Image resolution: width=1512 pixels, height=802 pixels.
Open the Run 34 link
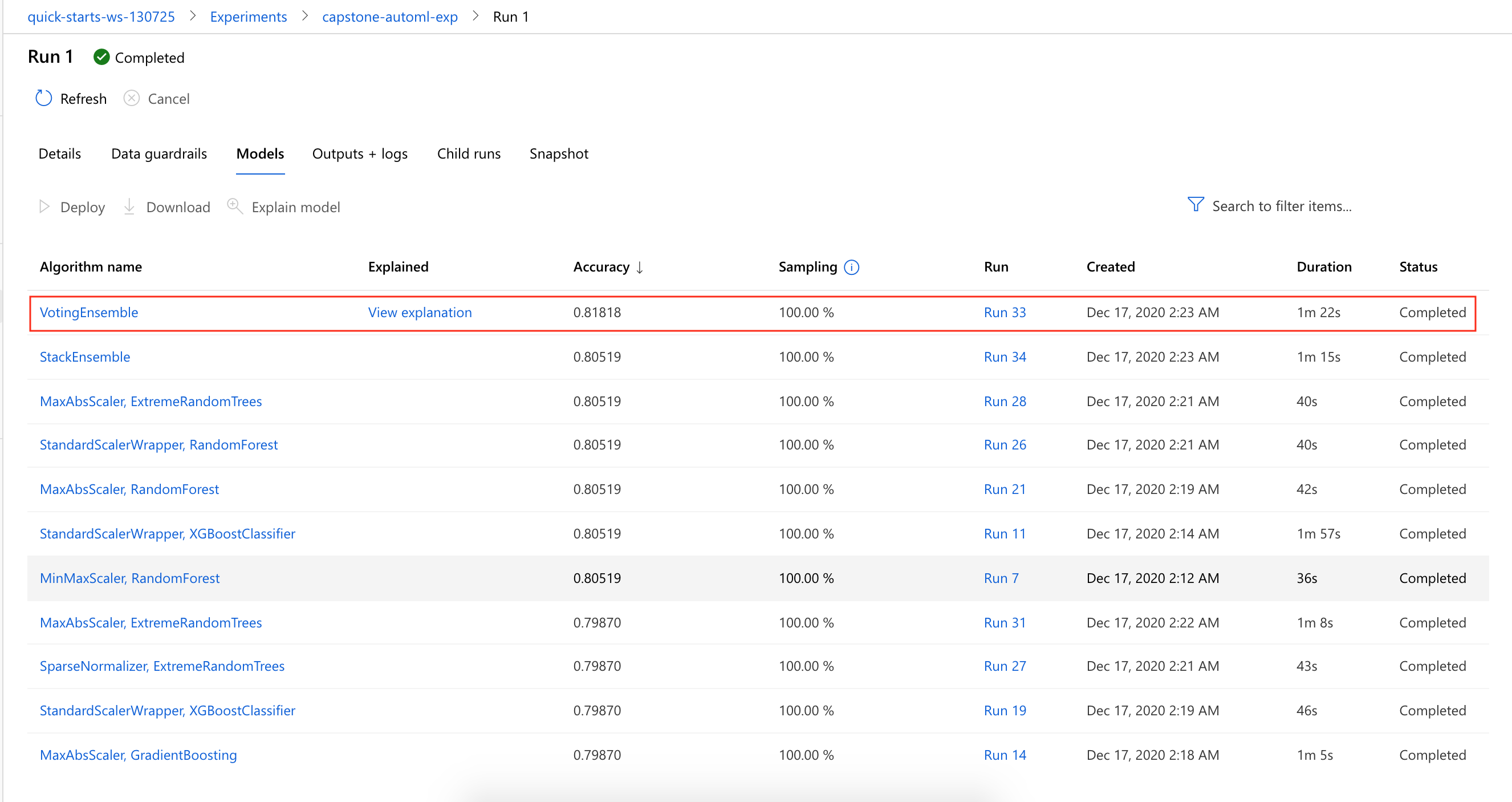click(x=1004, y=357)
